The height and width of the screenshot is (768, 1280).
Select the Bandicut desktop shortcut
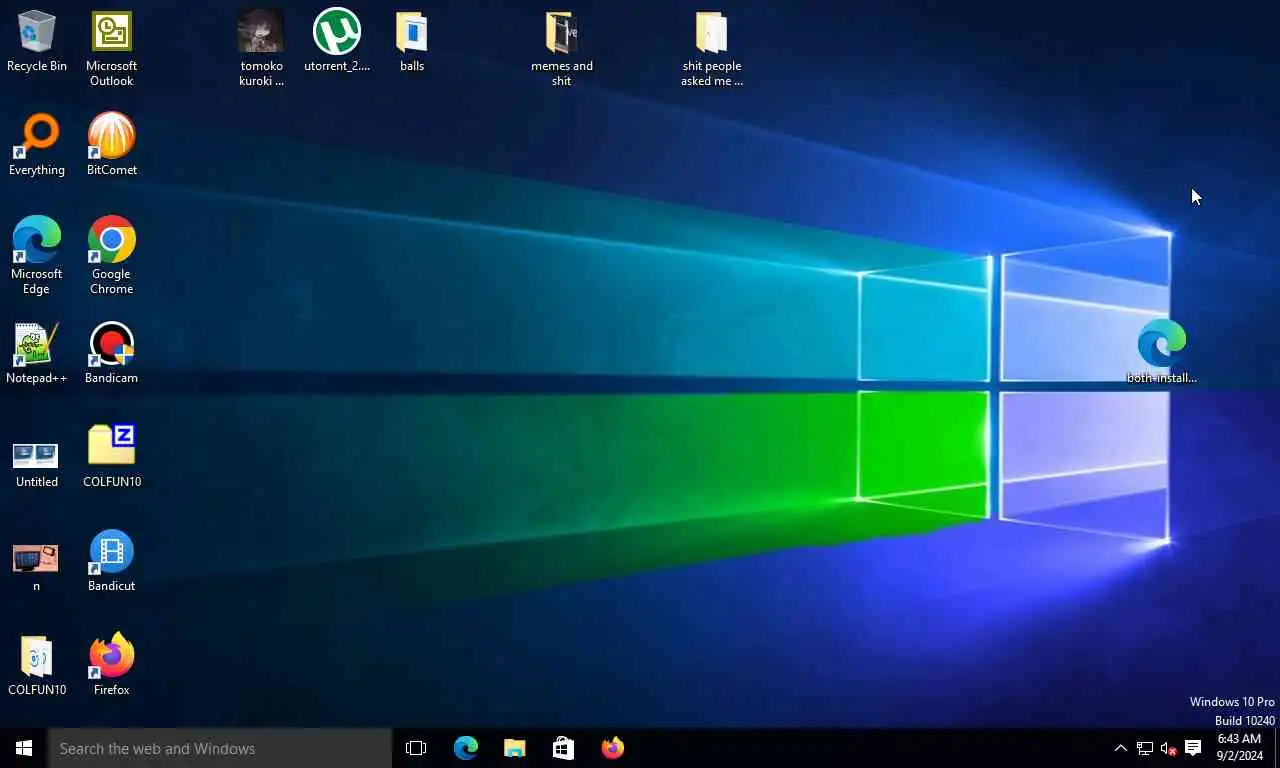tap(111, 562)
